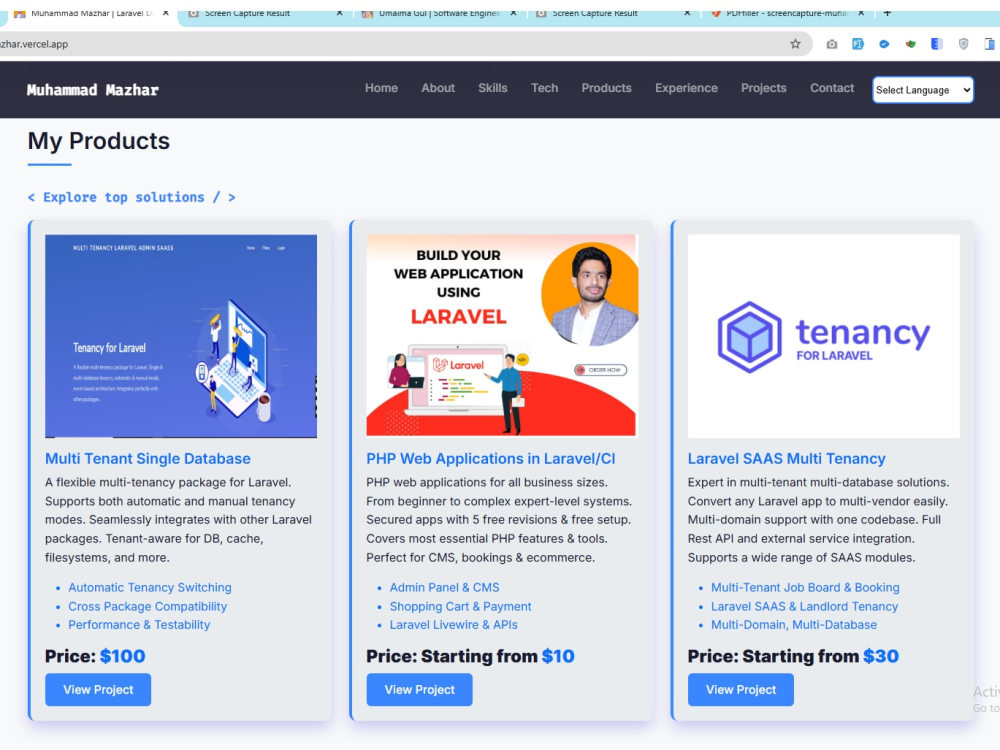1000x750 pixels.
Task: Click the Multi-Tenant Job Board & Booking bullet
Action: coord(805,587)
